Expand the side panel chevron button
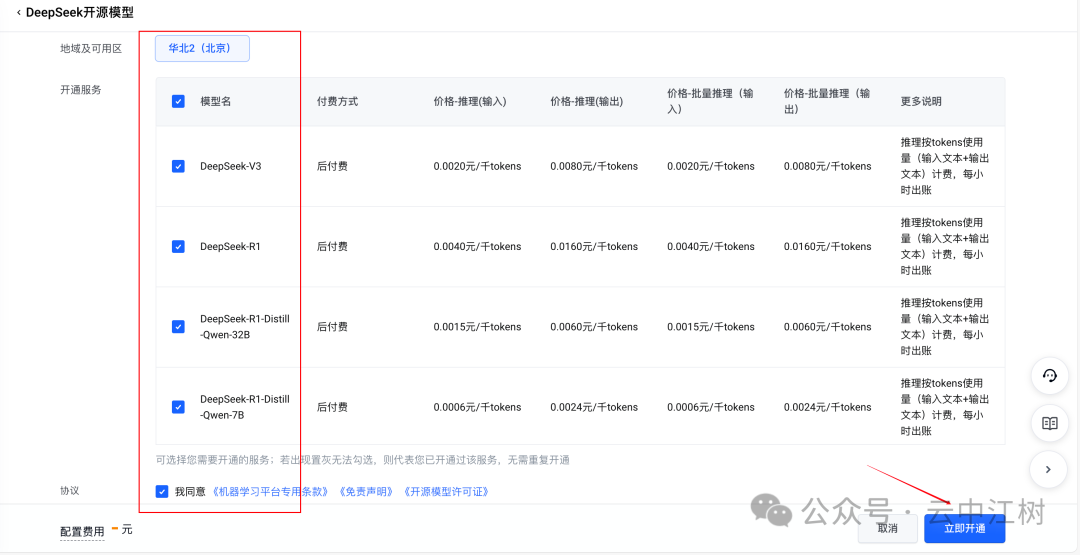1080x555 pixels. click(1049, 470)
